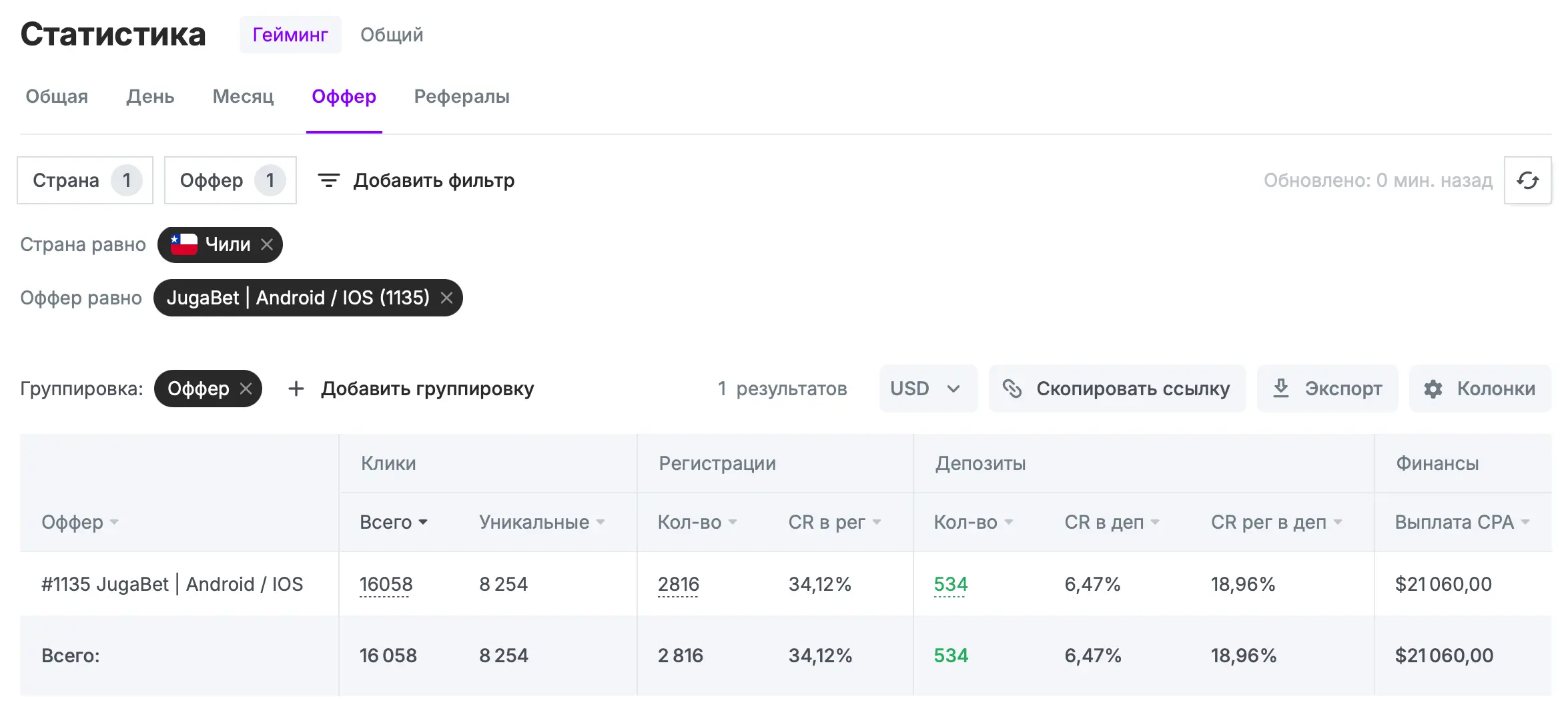The image size is (1568, 717).
Task: Click Скопировать ссылку button
Action: point(1117,389)
